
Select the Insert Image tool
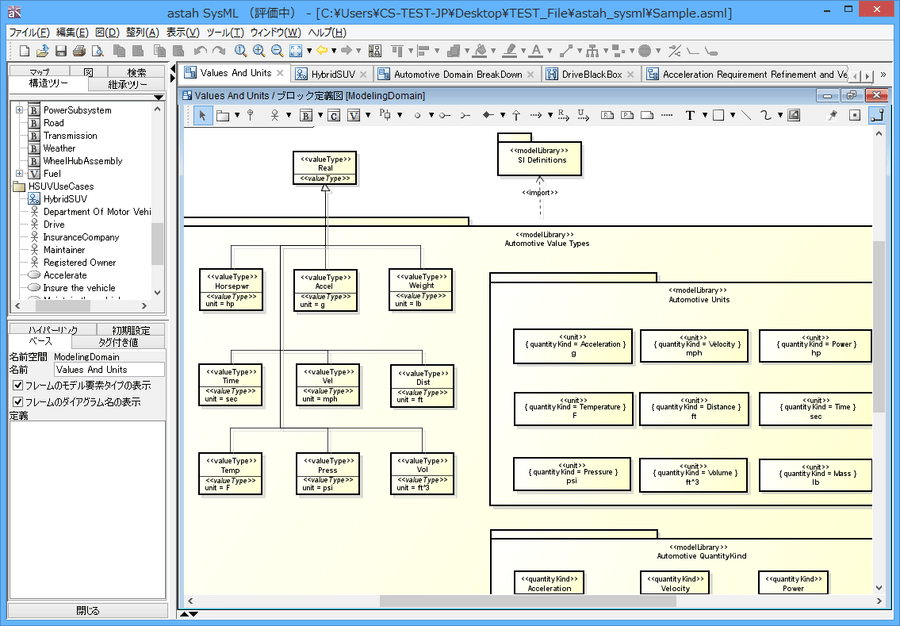794,115
